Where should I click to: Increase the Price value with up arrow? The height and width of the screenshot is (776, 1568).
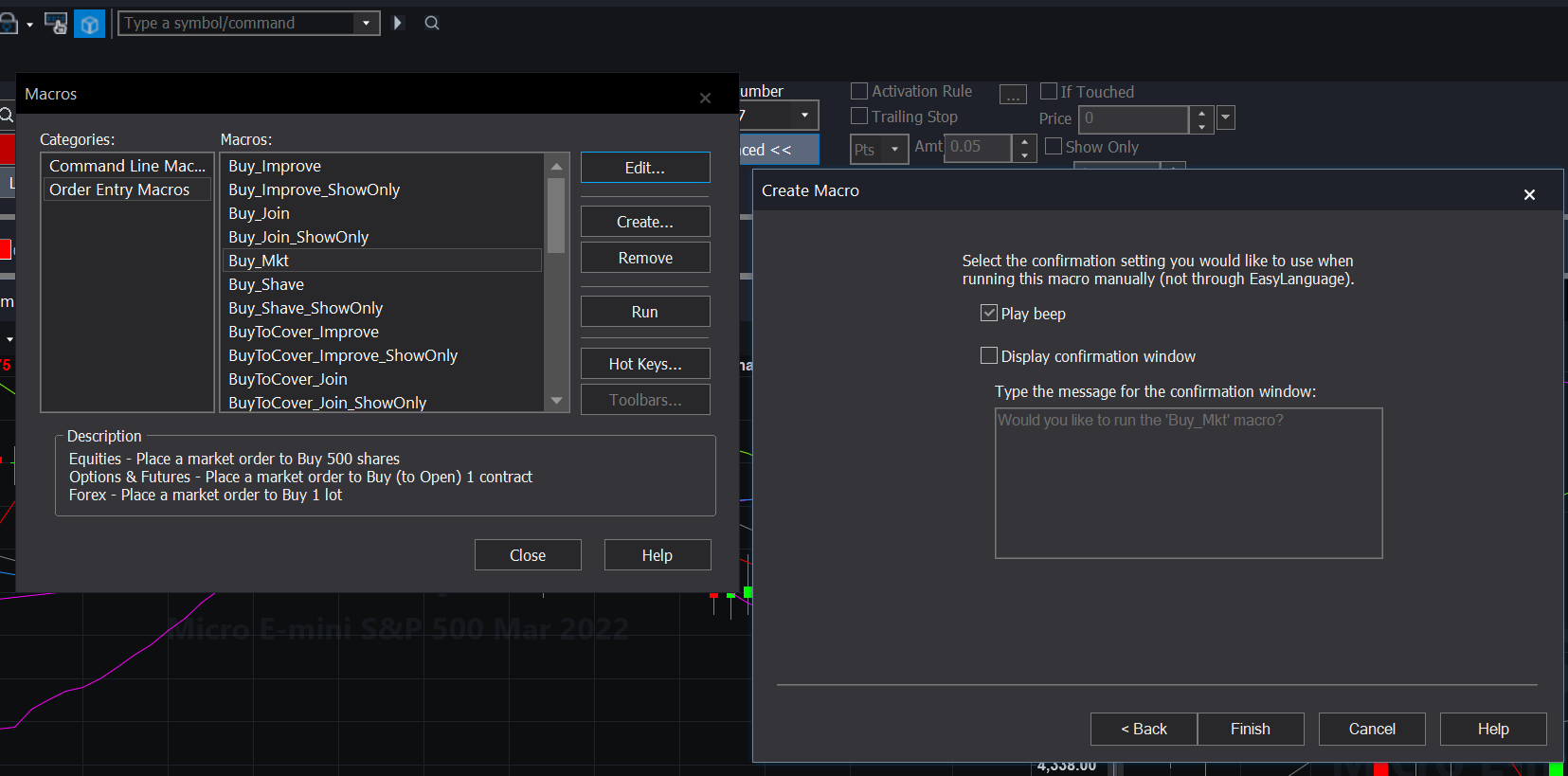coord(1201,113)
